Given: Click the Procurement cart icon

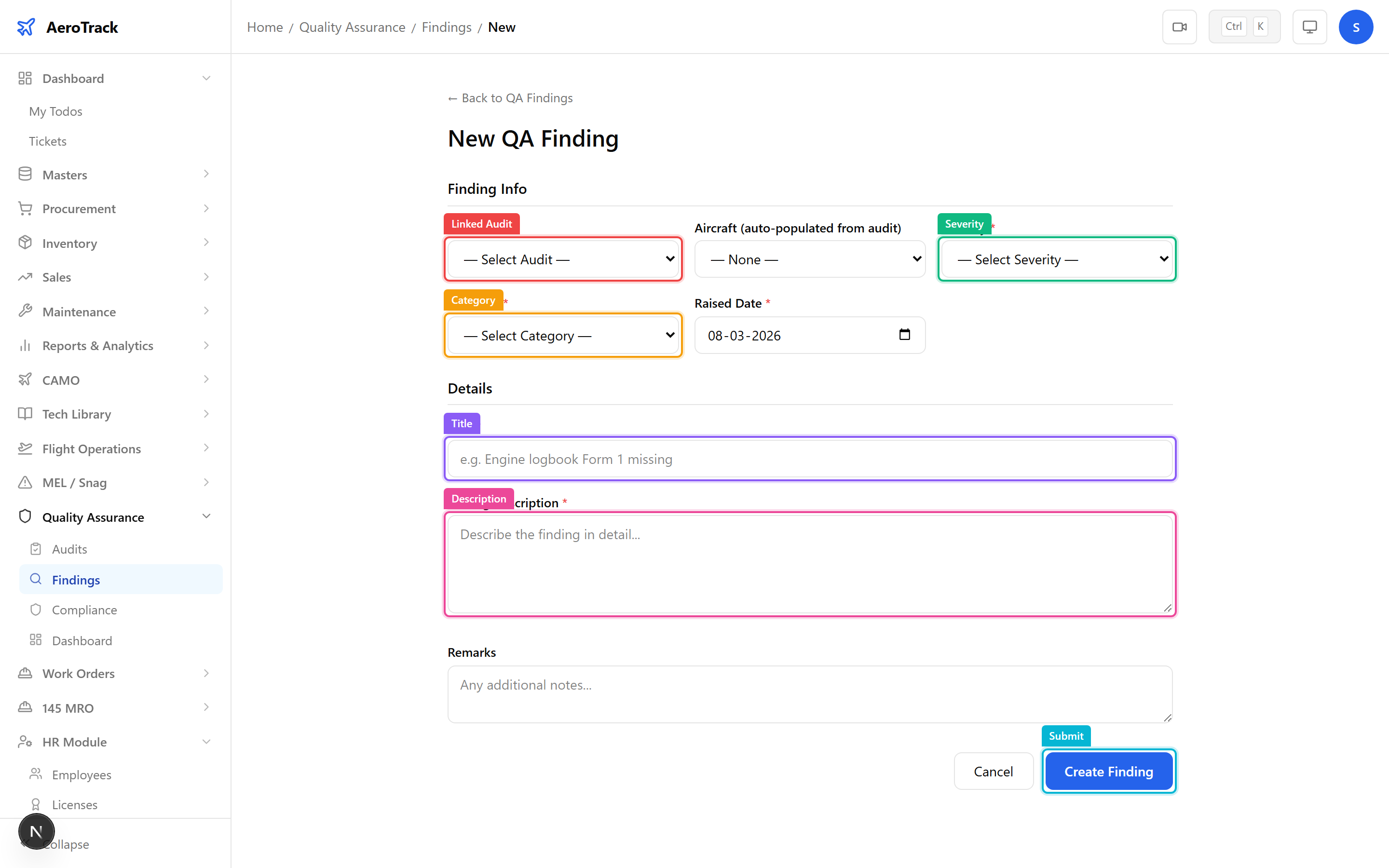Looking at the screenshot, I should (x=25, y=208).
